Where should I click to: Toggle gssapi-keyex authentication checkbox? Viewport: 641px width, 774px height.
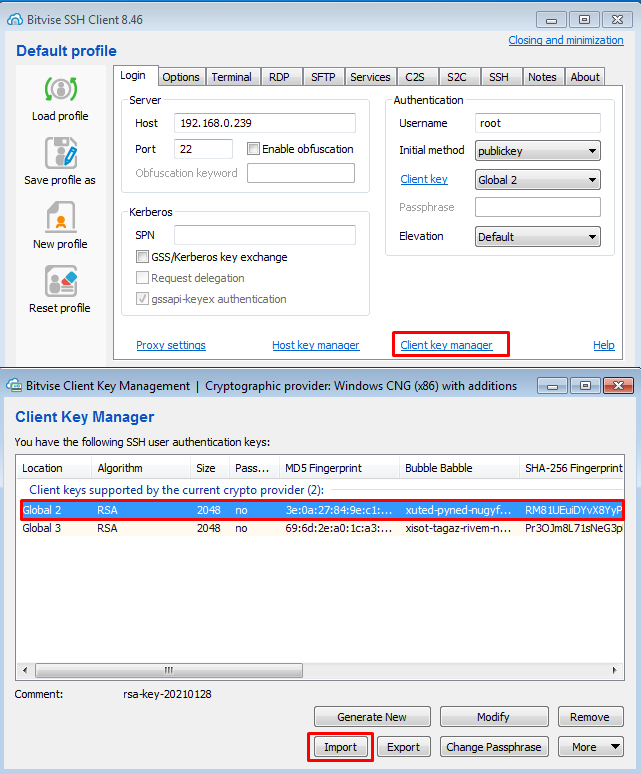(x=142, y=299)
